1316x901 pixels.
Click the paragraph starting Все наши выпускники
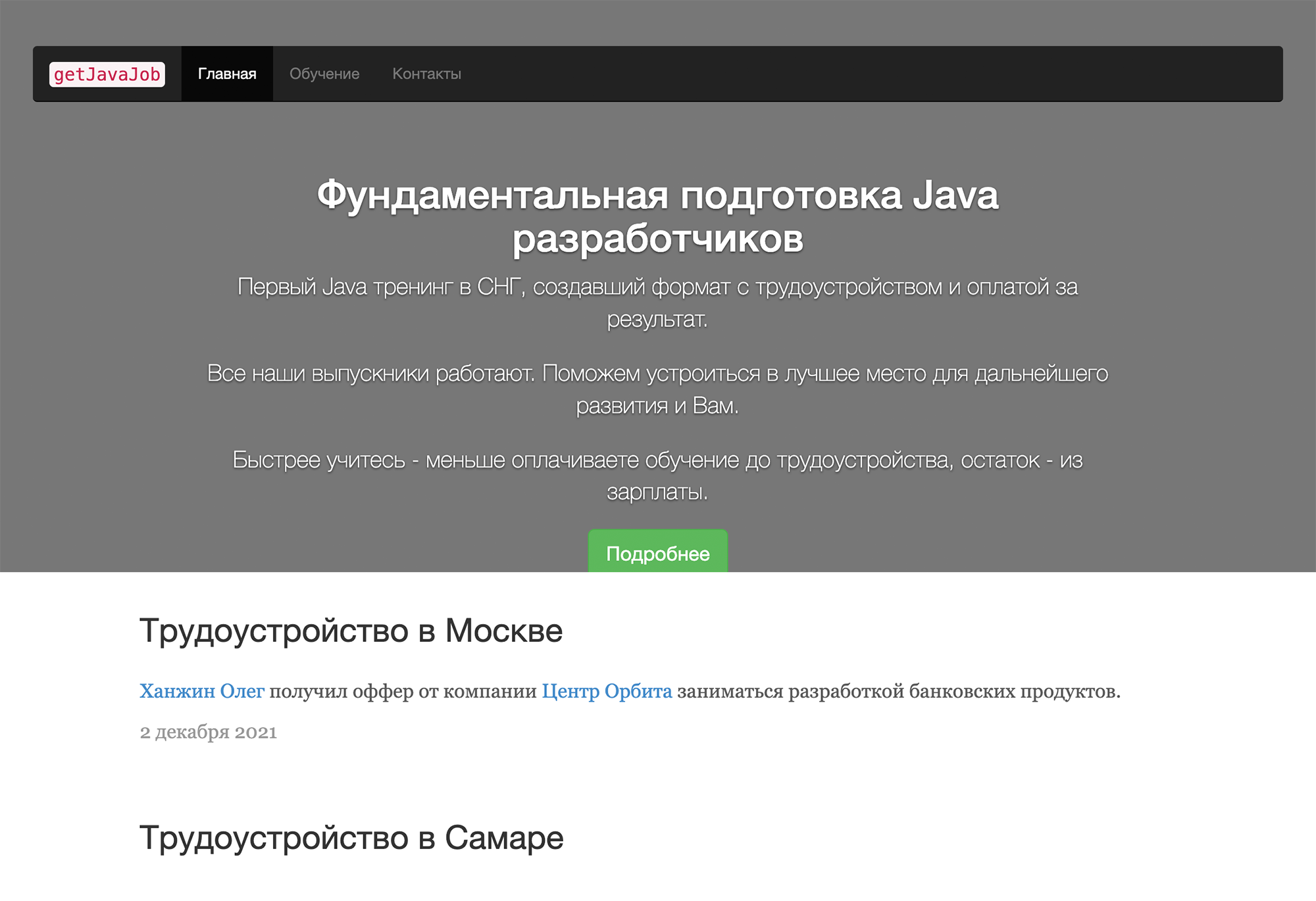pos(658,389)
